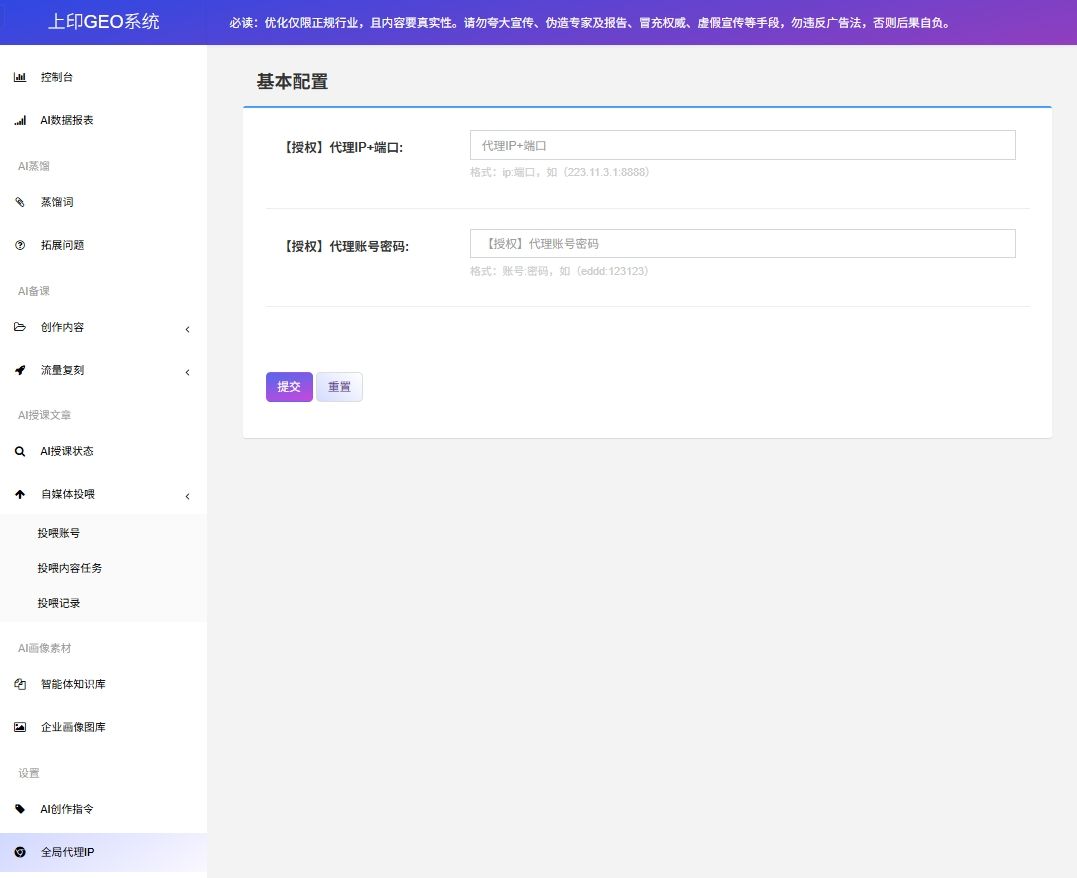Click the rocket icon beside 流量复刻
The width and height of the screenshot is (1077, 878).
(x=20, y=370)
